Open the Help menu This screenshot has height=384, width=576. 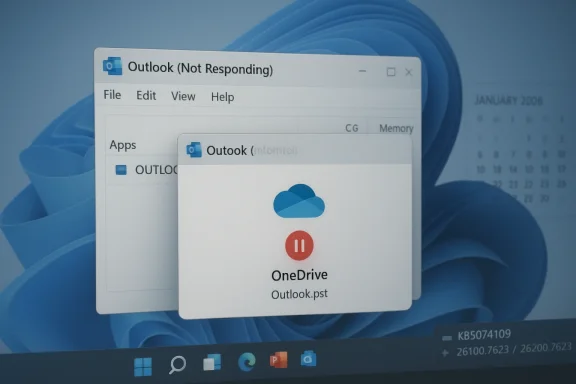pos(222,97)
